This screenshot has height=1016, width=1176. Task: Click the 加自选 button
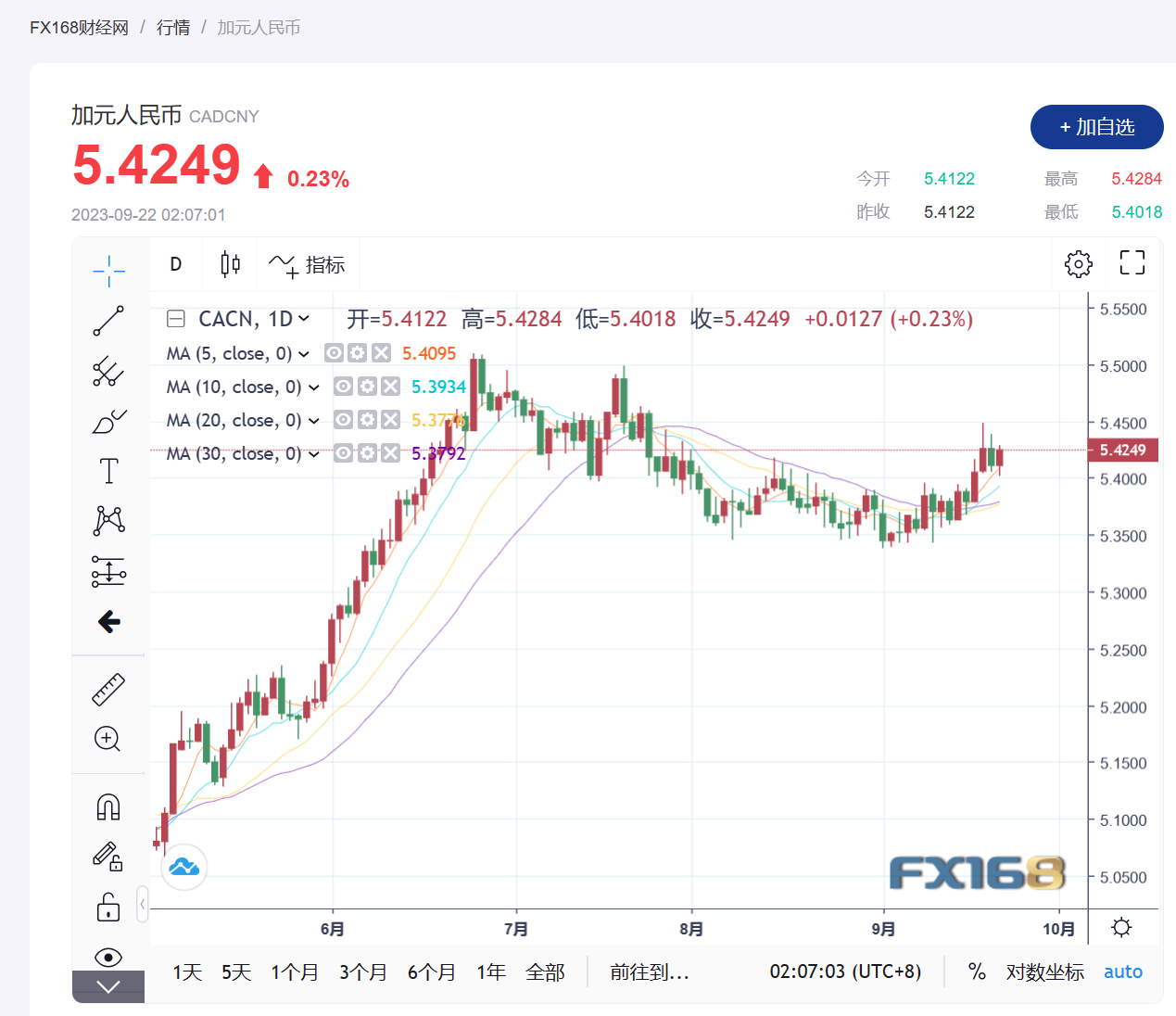[x=1096, y=127]
